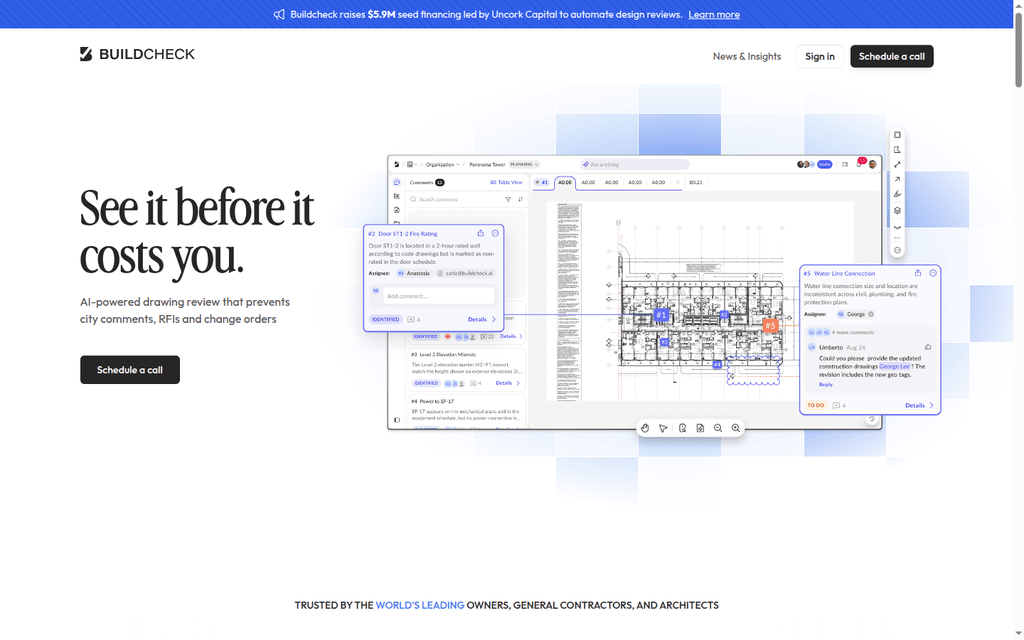Click the megaphone icon in announcement banner
Image resolution: width=1024 pixels, height=640 pixels.
[x=279, y=14]
